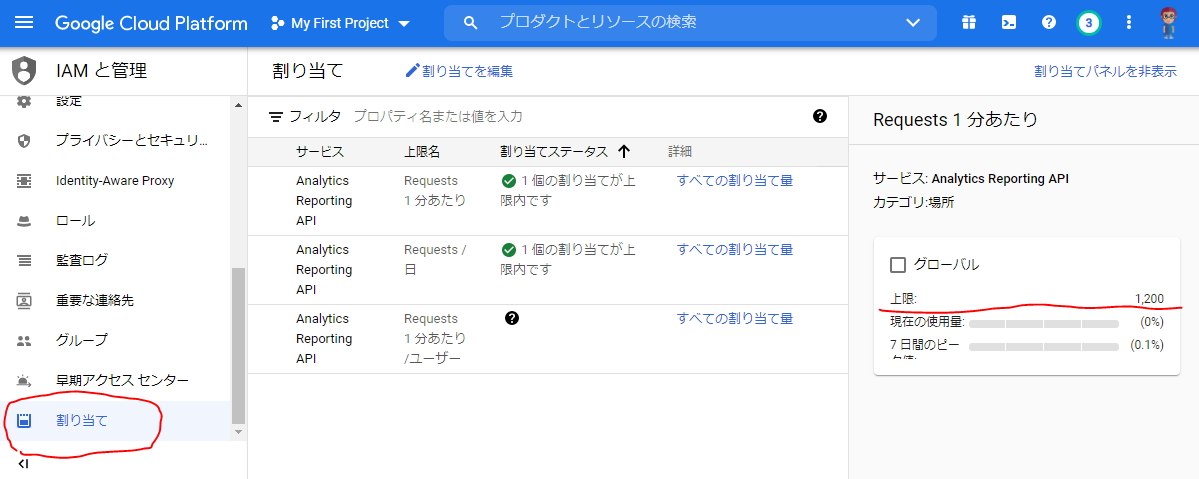This screenshot has width=1199, height=479.
Task: Click the Google Cloud Platform logo text
Action: [x=151, y=23]
